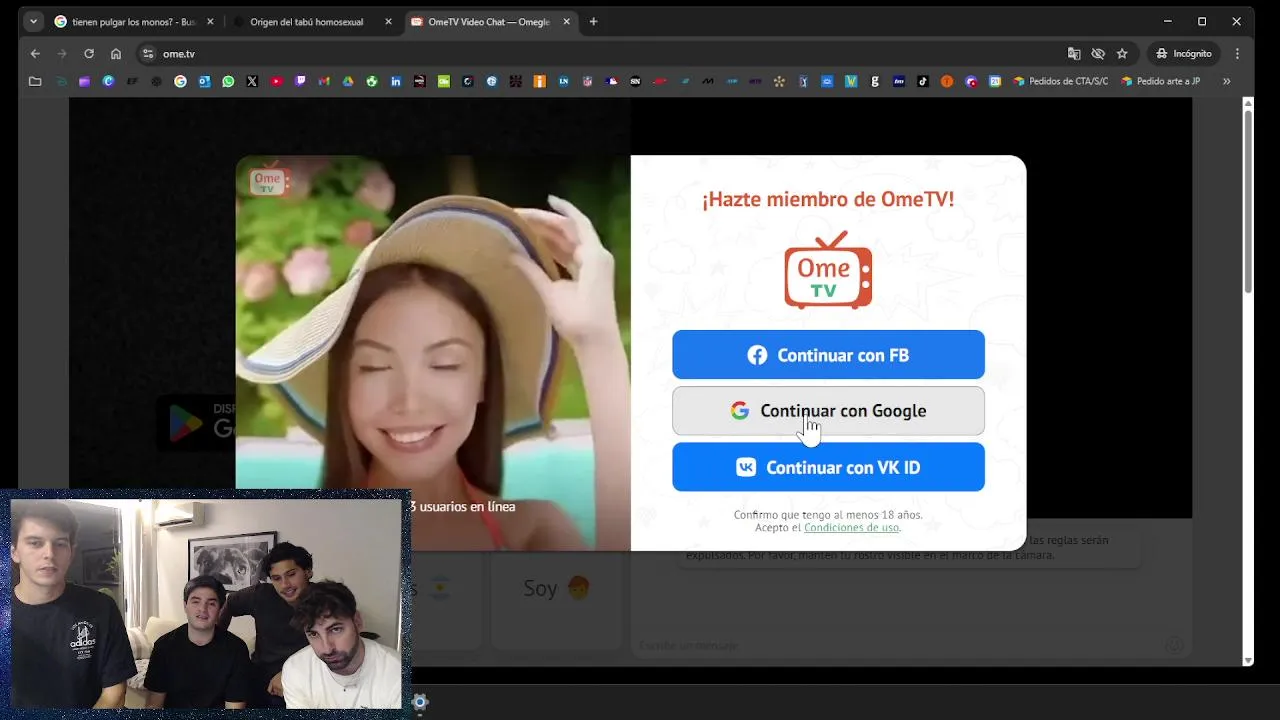Open the Outlook bookmark icon

(x=204, y=81)
